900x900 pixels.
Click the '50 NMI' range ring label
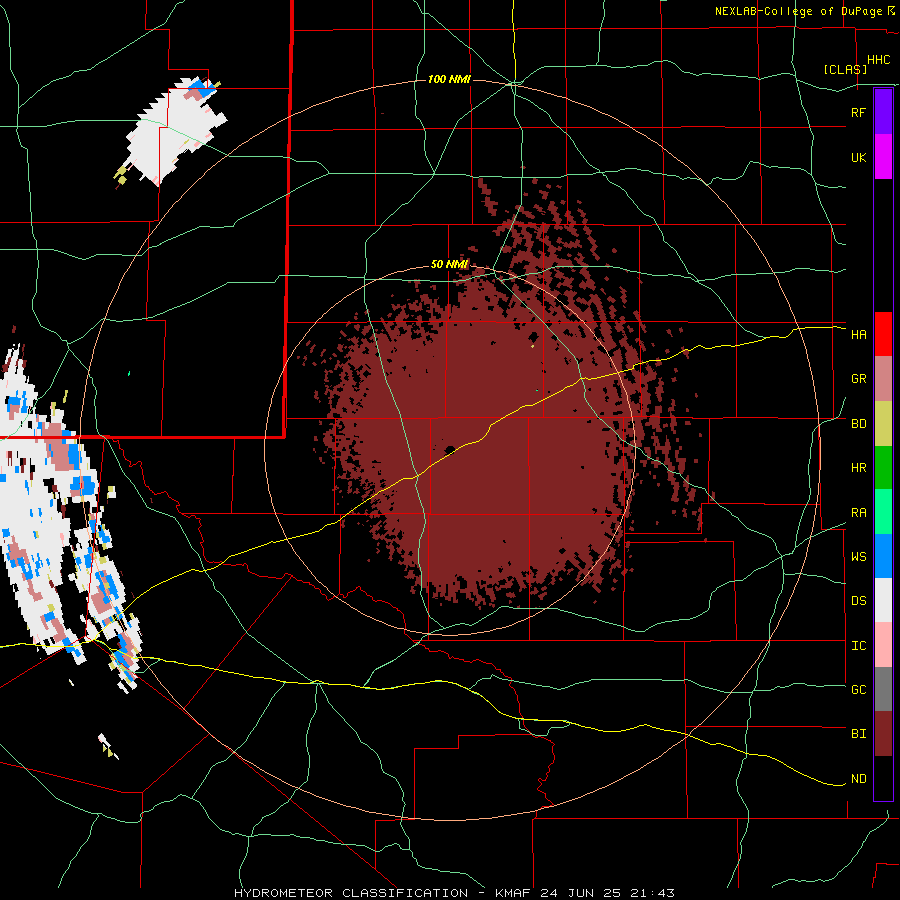point(449,264)
